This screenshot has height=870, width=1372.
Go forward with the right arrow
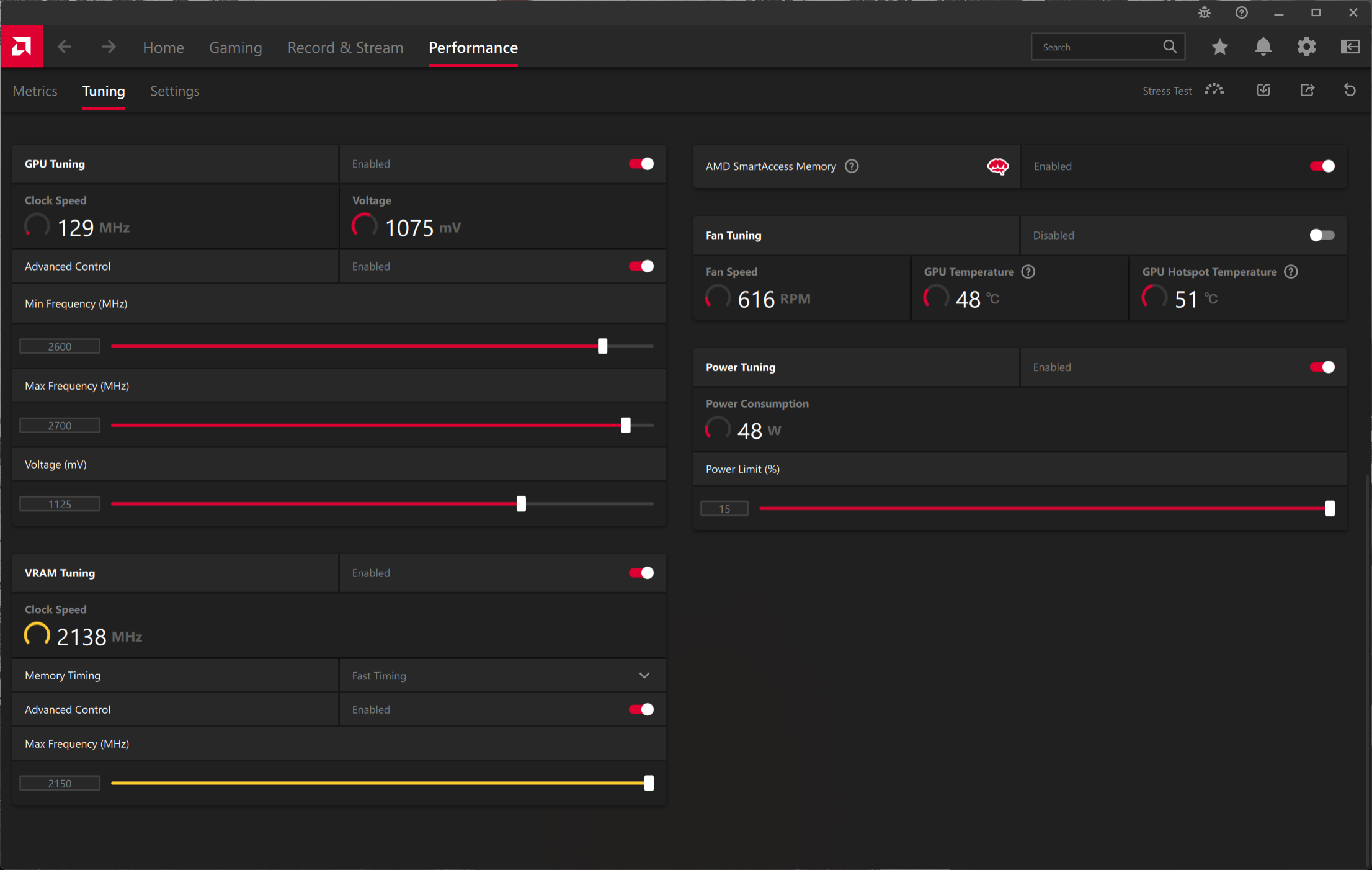pyautogui.click(x=109, y=47)
